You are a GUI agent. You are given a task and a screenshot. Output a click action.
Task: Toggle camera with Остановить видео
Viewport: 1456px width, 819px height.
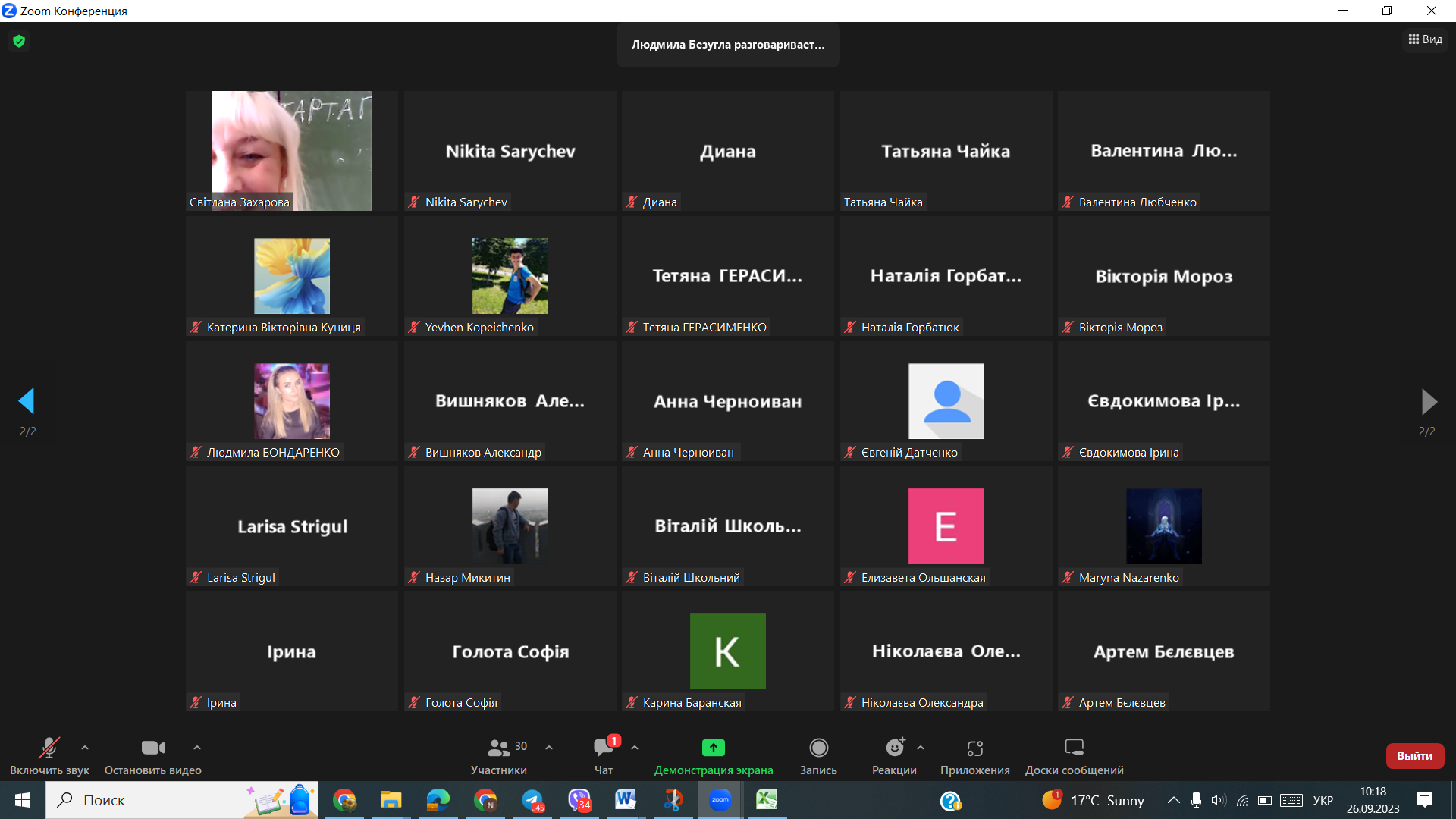[x=152, y=748]
